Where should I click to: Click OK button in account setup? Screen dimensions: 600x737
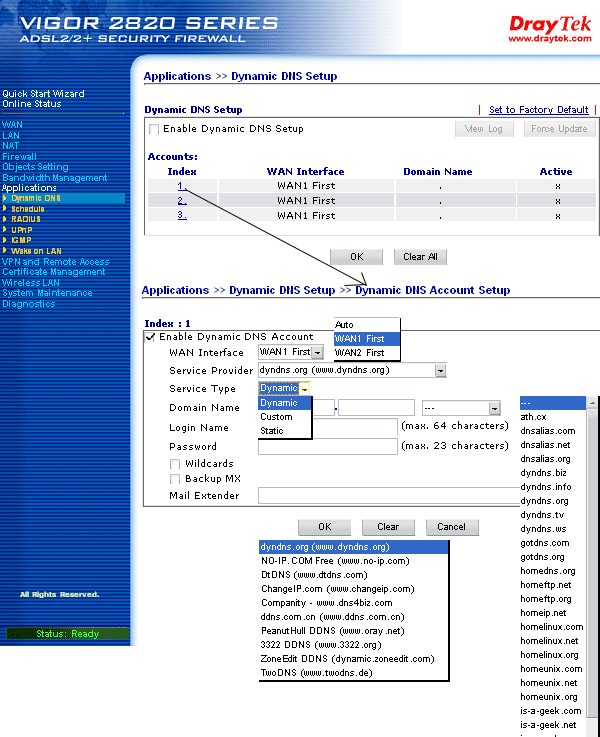pyautogui.click(x=325, y=527)
